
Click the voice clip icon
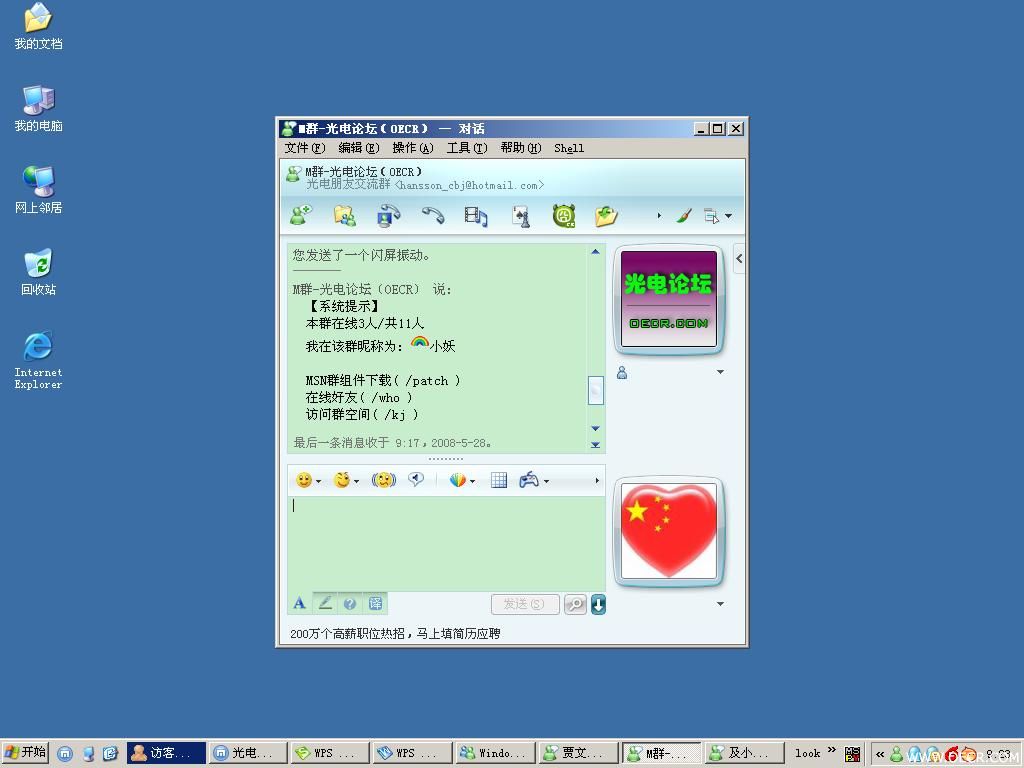[x=416, y=480]
